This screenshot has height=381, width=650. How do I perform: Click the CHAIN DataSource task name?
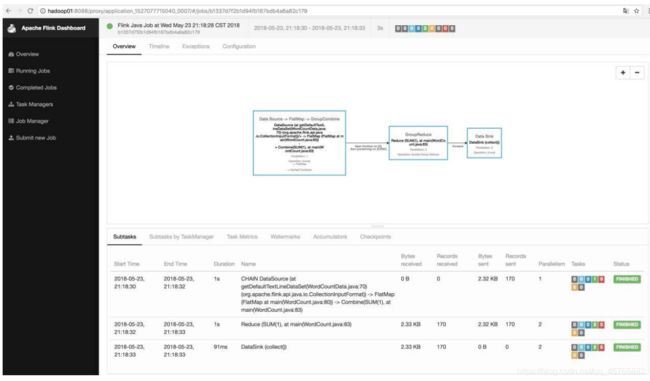pyautogui.click(x=318, y=294)
